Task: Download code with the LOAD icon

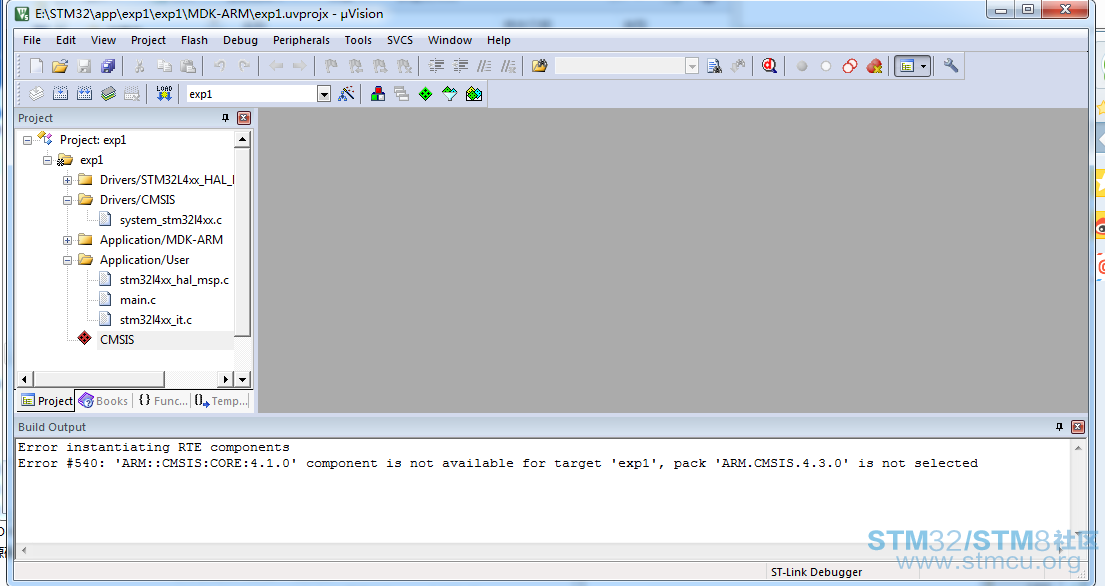Action: pyautogui.click(x=163, y=94)
